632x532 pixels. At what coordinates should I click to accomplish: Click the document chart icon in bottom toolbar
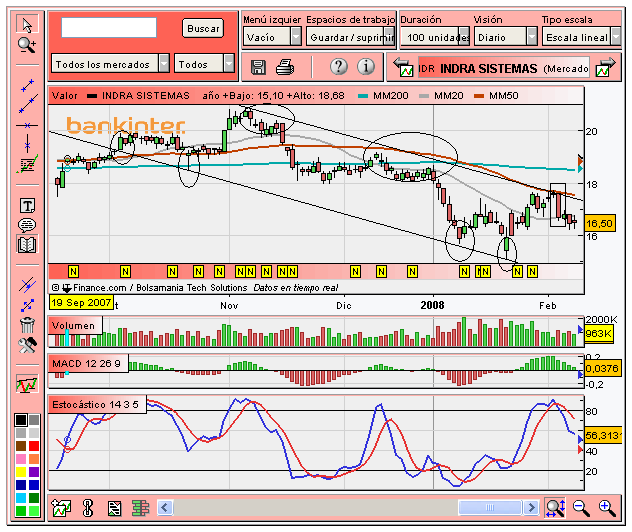point(114,508)
